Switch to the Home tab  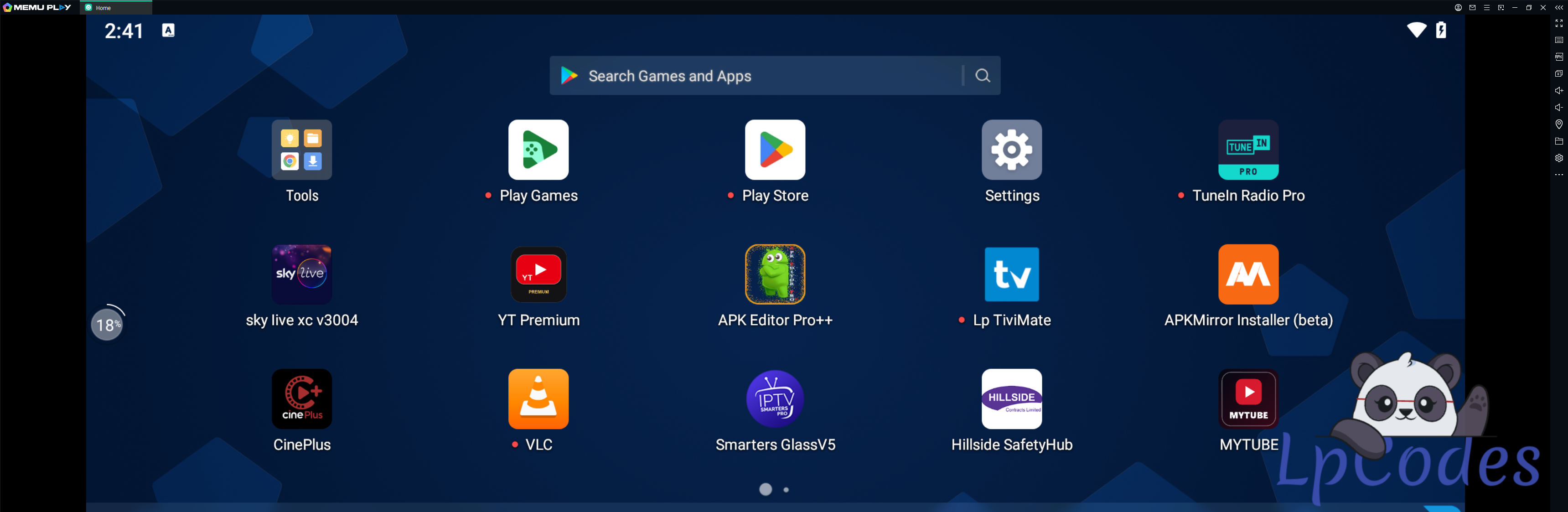click(x=116, y=8)
